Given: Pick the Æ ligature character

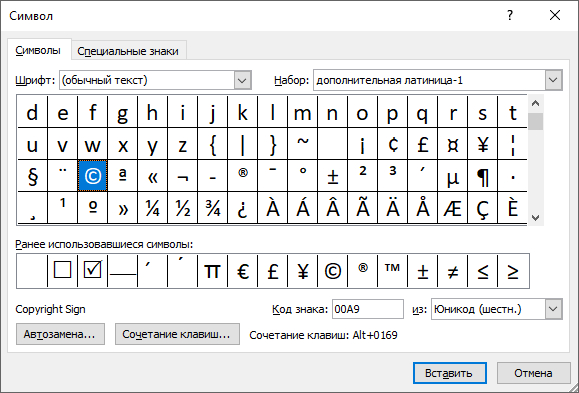Looking at the screenshot, I should tap(453, 208).
